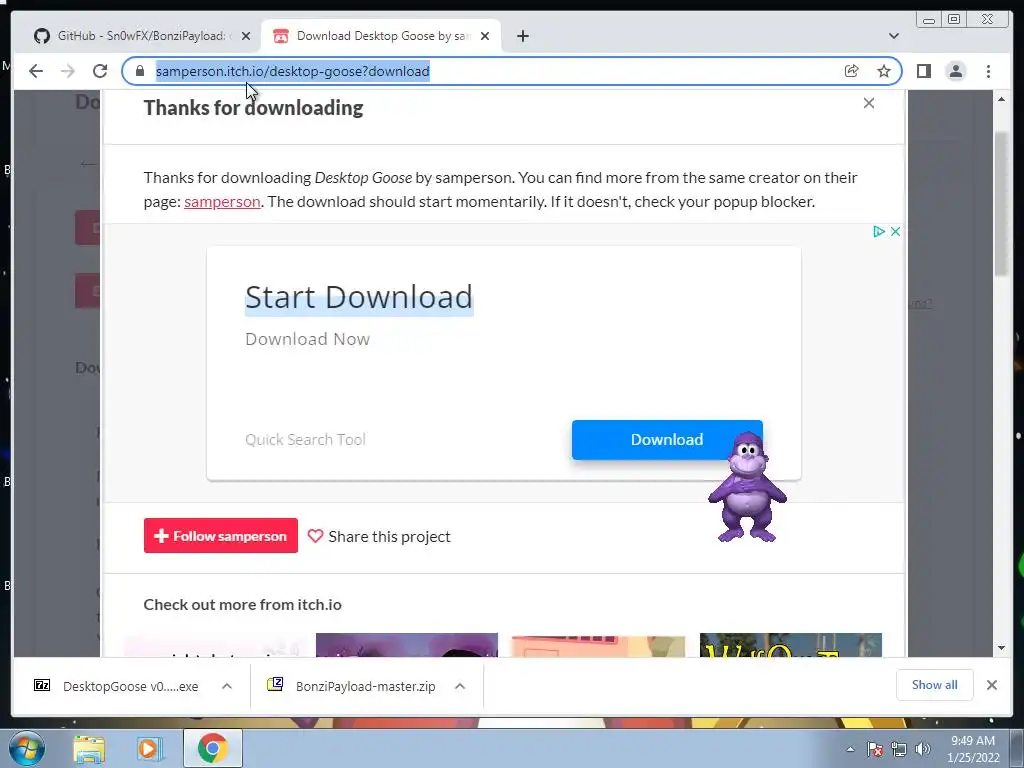Open the Chrome three-dot menu
This screenshot has height=768, width=1024.
(x=988, y=71)
